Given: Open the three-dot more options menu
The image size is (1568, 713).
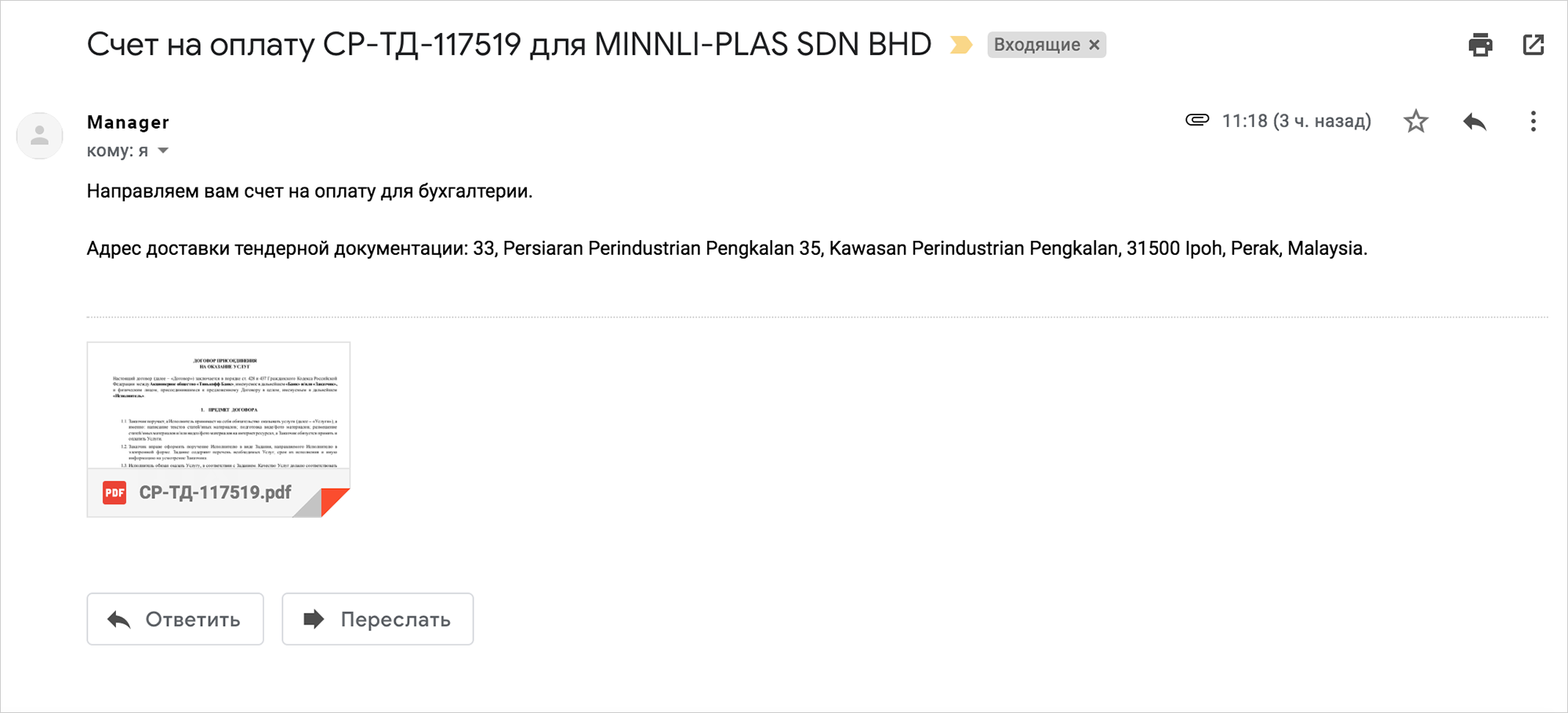Looking at the screenshot, I should point(1534,122).
